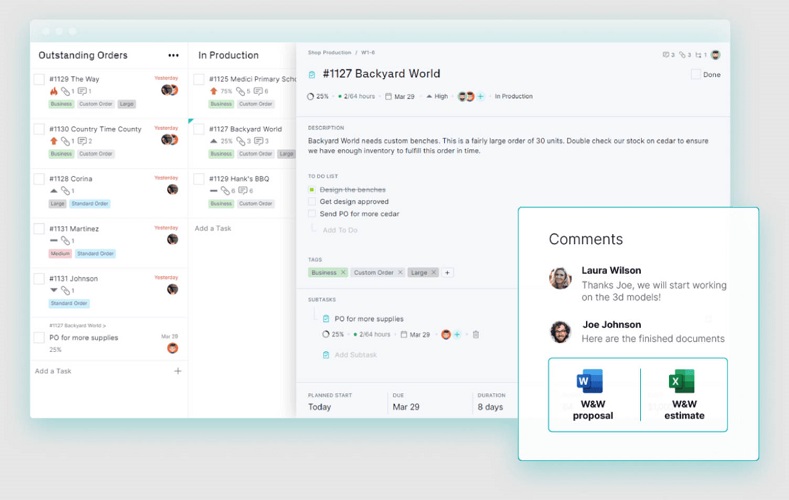This screenshot has width=789, height=500.
Task: Change the High priority setting
Action: [x=436, y=97]
